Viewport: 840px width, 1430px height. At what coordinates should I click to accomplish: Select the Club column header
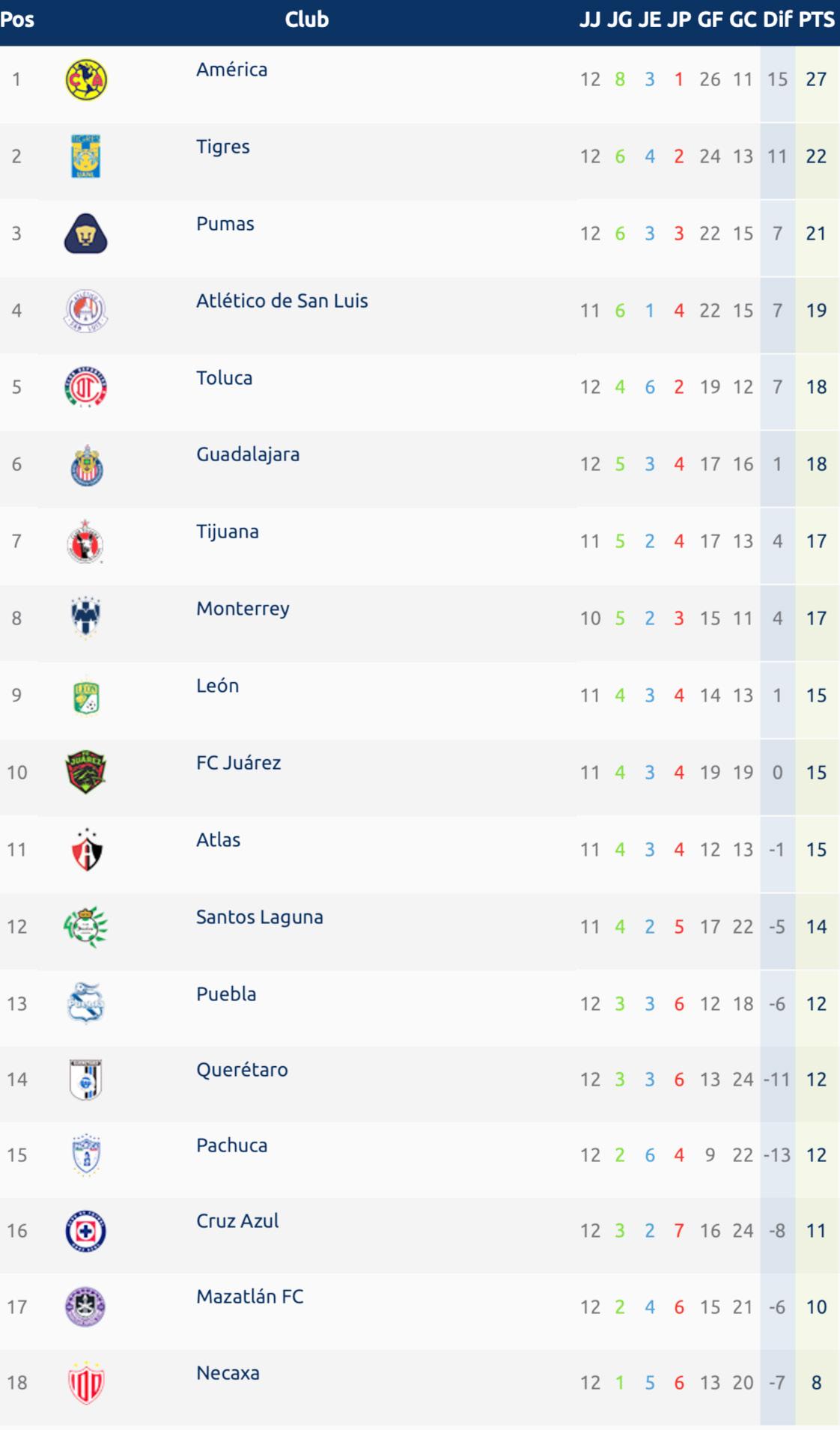tap(307, 19)
